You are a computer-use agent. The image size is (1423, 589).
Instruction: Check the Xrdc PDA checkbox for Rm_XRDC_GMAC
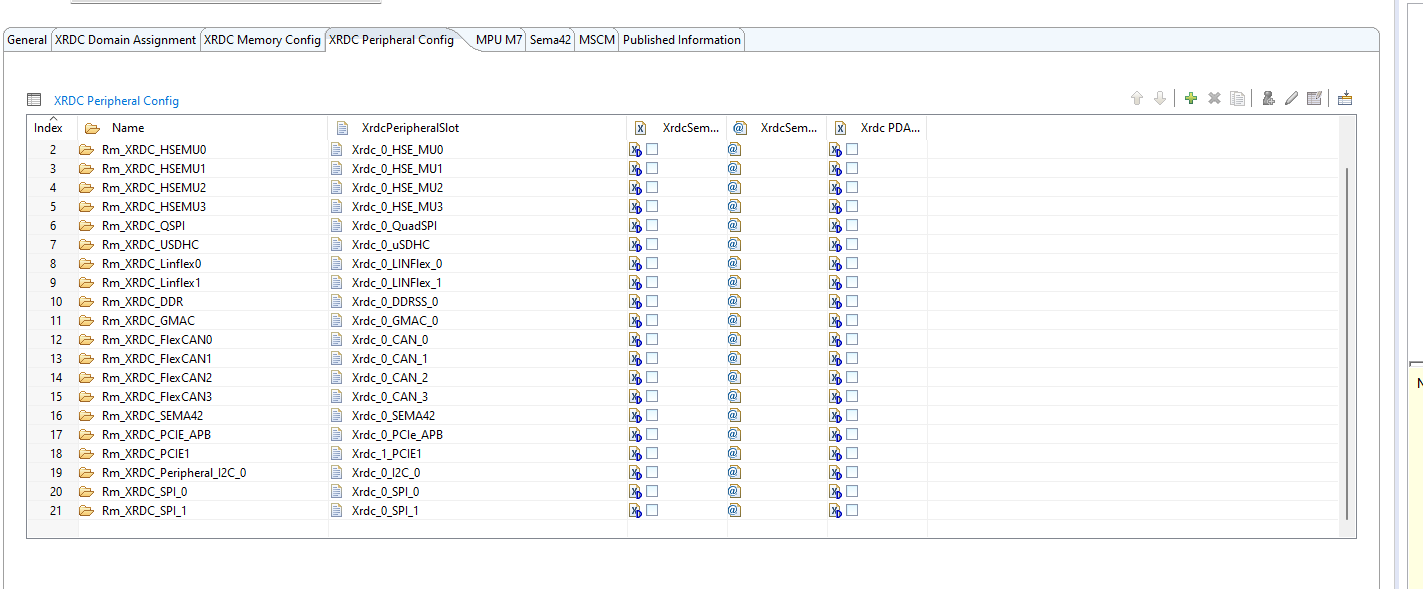851,320
